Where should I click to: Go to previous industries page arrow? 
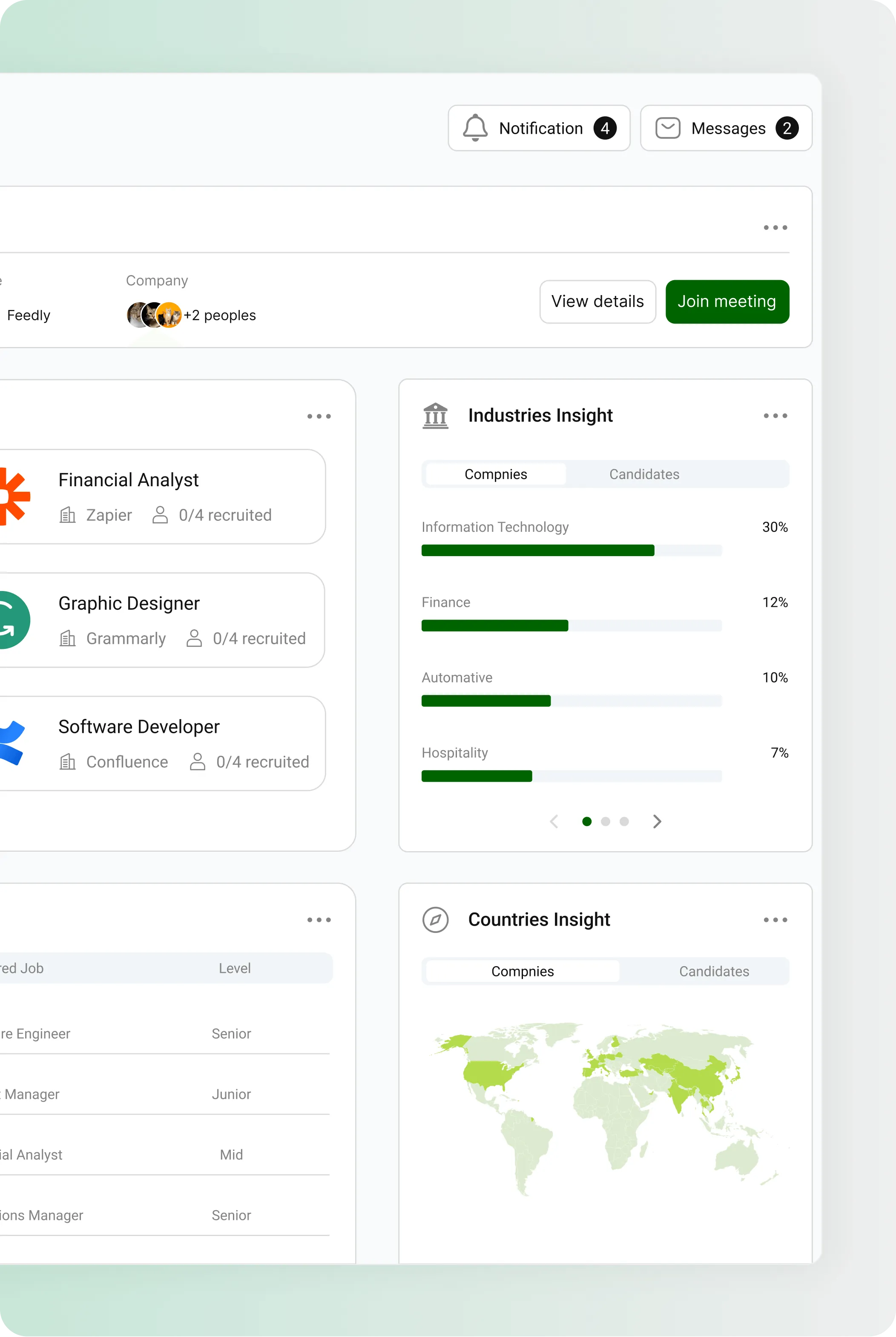pyautogui.click(x=554, y=821)
